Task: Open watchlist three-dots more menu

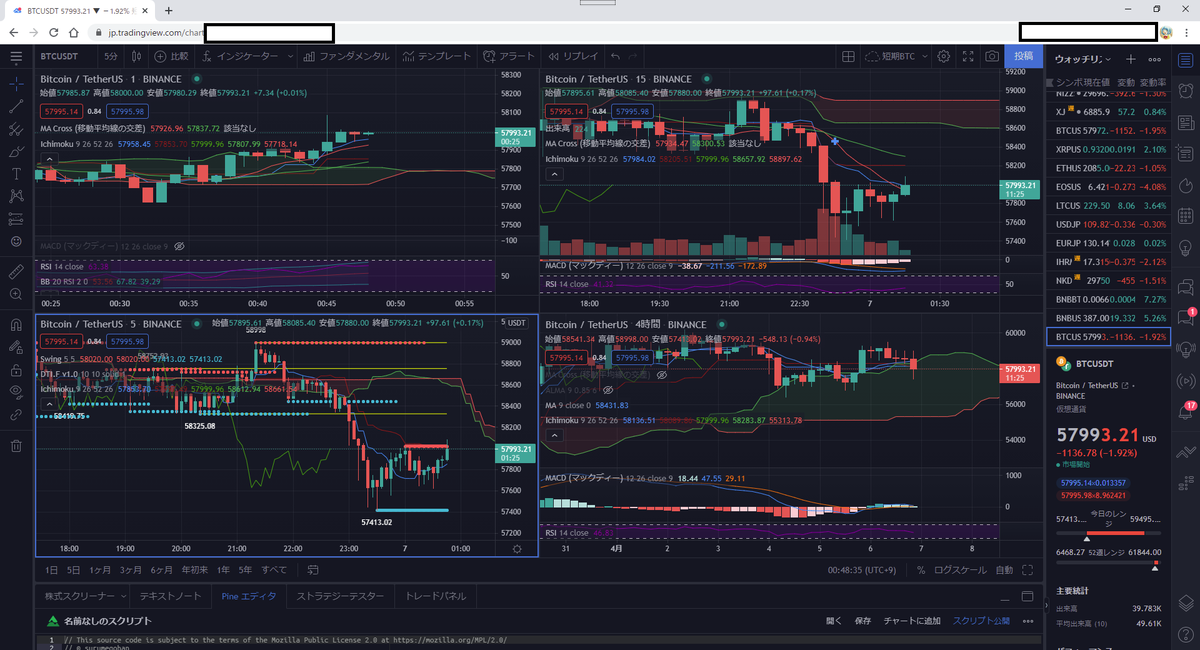Action: tap(1155, 59)
